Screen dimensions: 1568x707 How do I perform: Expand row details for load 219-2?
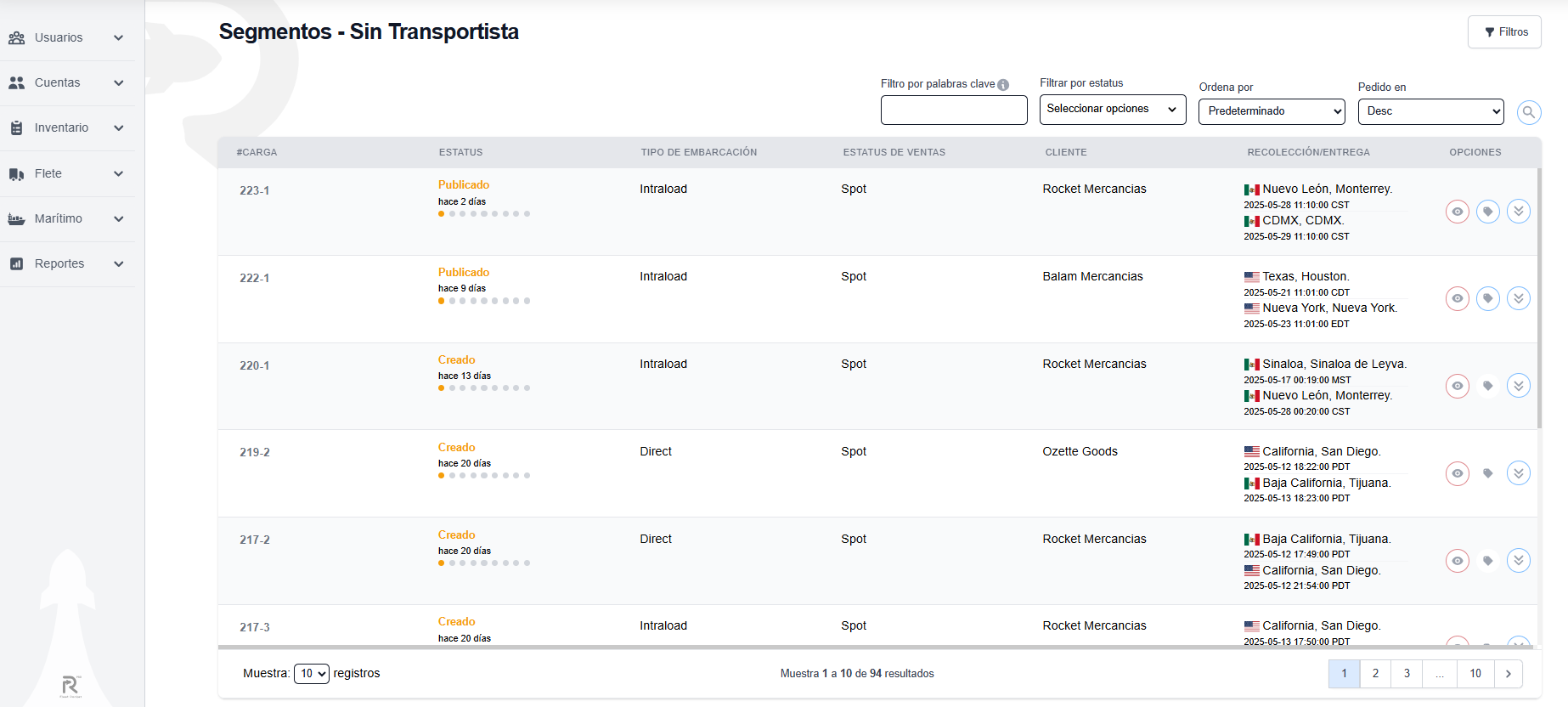(1519, 474)
